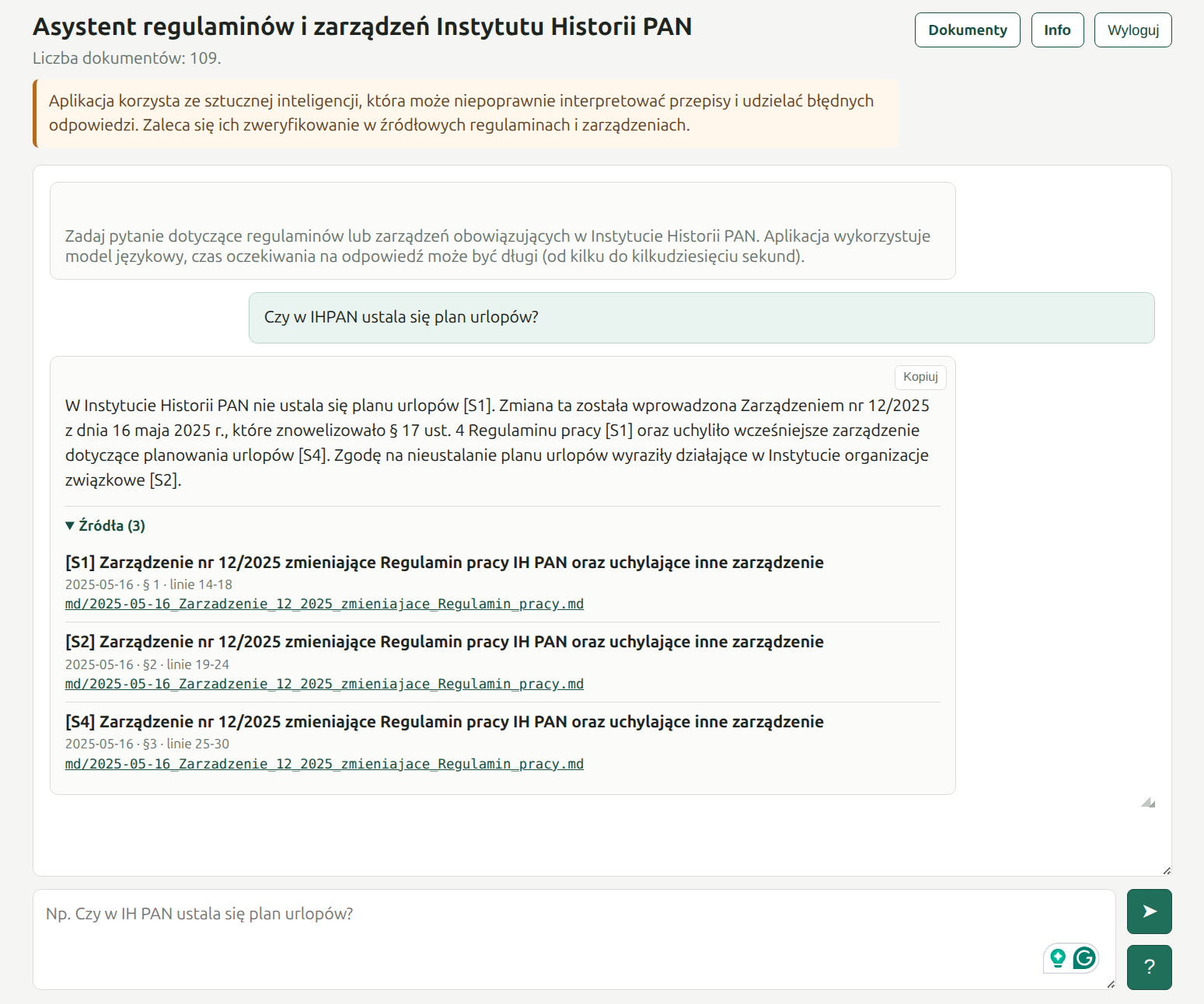The image size is (1204, 1004).
Task: Click the Grammarly G icon in the input
Action: 1084,958
